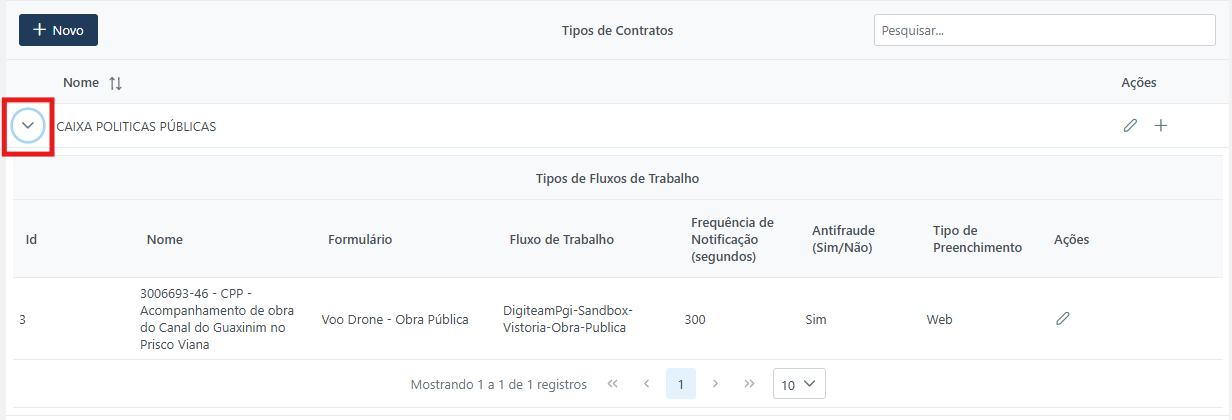Image resolution: width=1232 pixels, height=420 pixels.
Task: Focus the Pesquisar search field
Action: [1044, 30]
